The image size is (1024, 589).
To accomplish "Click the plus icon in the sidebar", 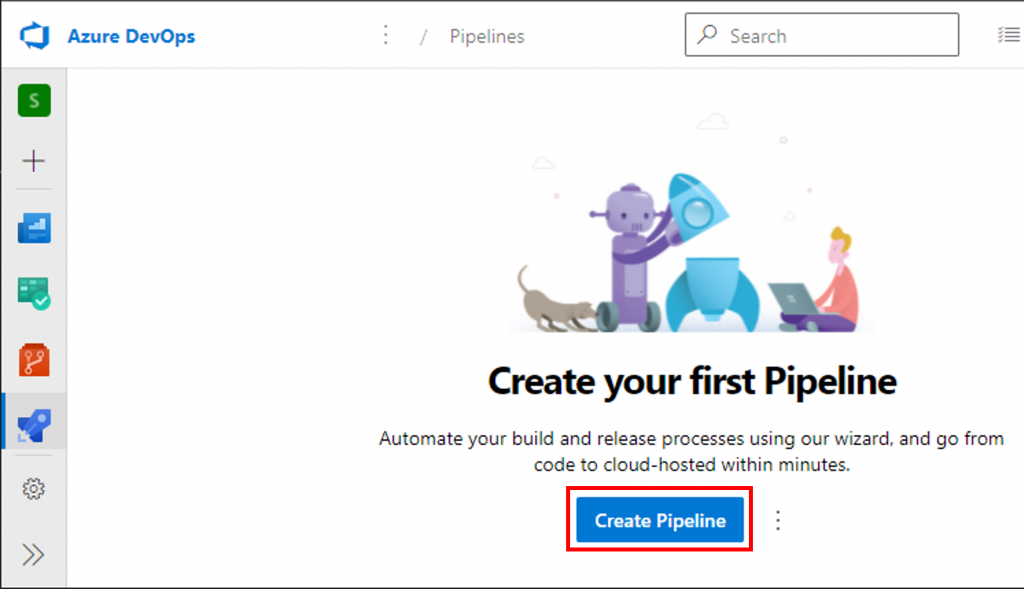I will tap(34, 161).
